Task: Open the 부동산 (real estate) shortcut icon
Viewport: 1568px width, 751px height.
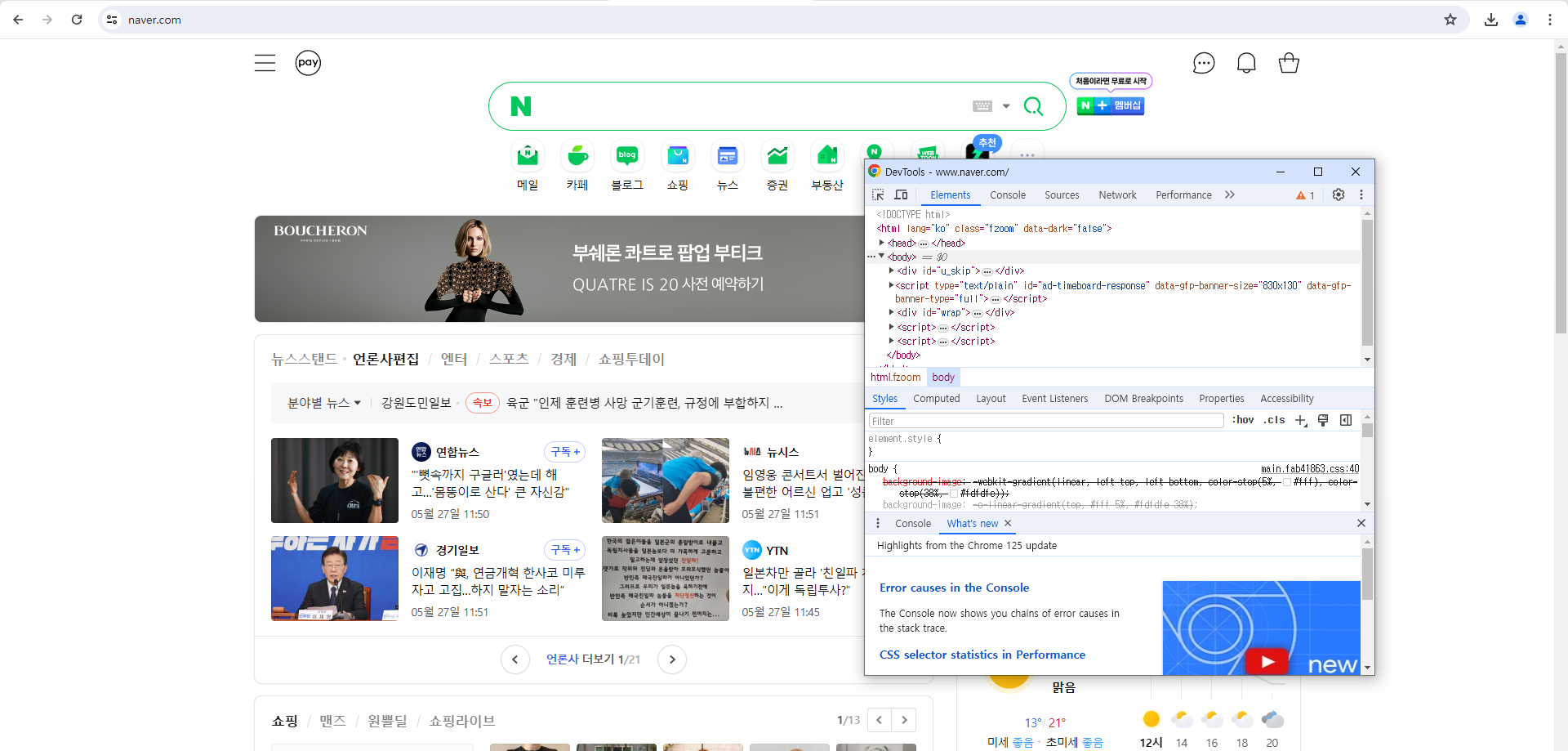Action: tap(827, 155)
